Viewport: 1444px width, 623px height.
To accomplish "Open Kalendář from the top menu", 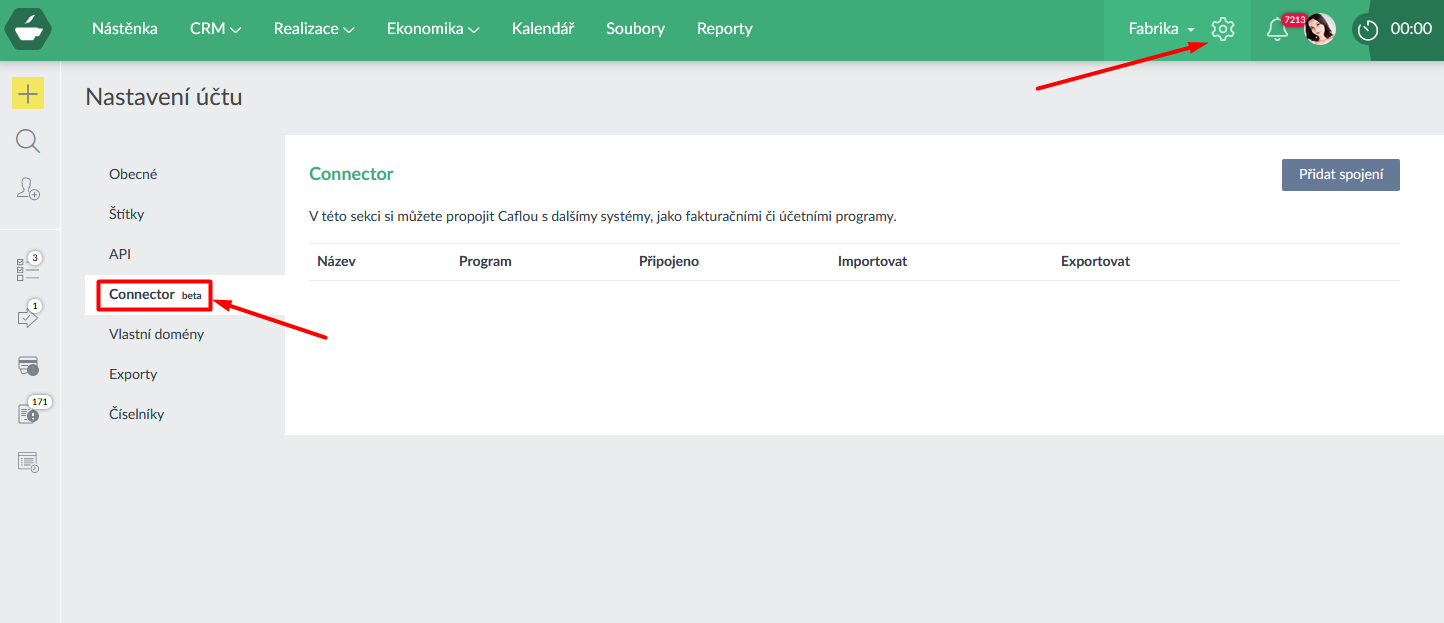I will pos(543,29).
